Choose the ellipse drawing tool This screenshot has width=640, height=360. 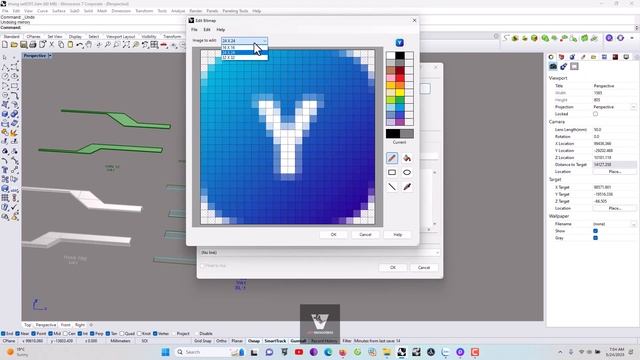[407, 172]
